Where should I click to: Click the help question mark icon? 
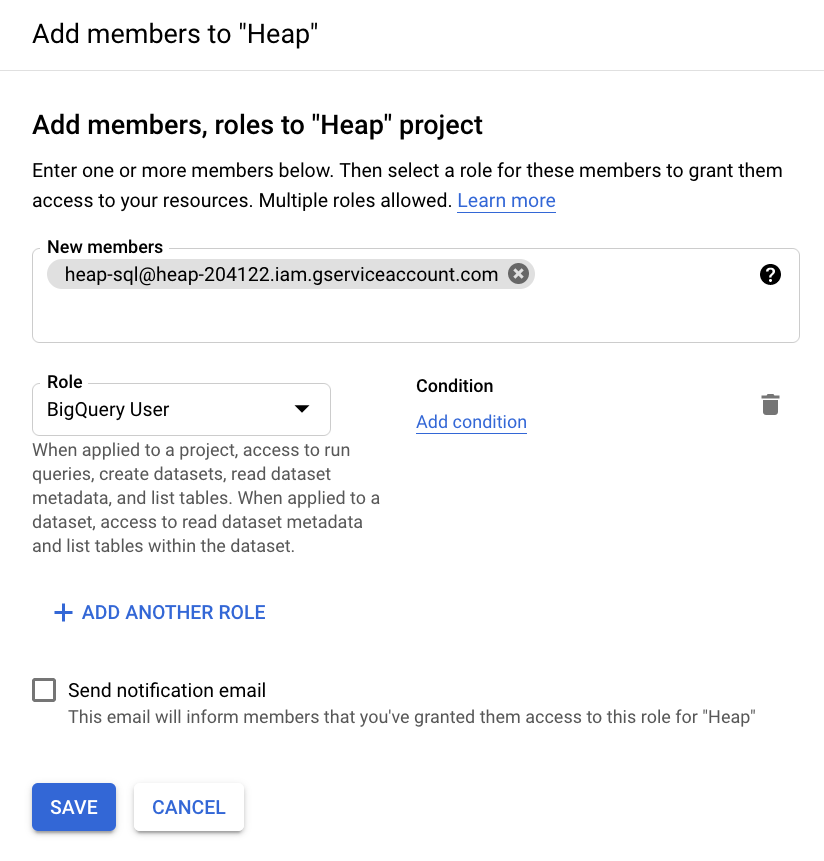tap(770, 275)
